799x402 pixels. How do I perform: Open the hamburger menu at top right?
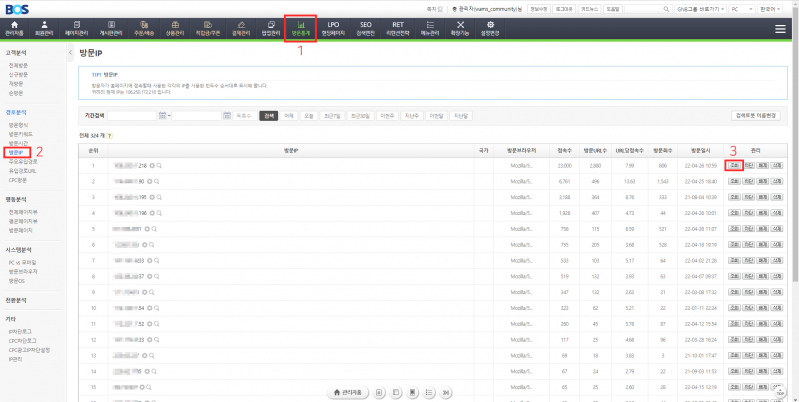[779, 29]
